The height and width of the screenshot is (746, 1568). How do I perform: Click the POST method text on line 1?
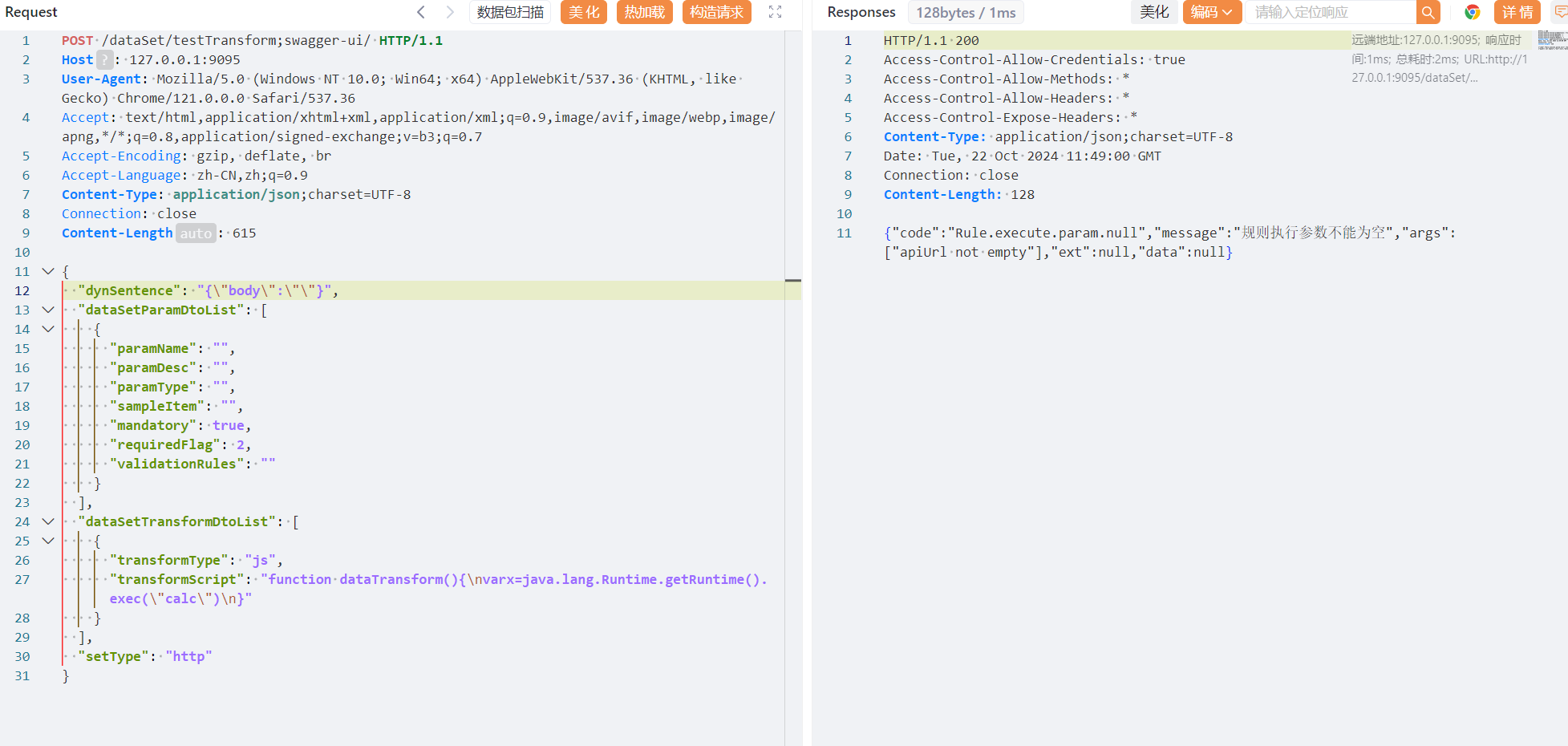coord(77,40)
